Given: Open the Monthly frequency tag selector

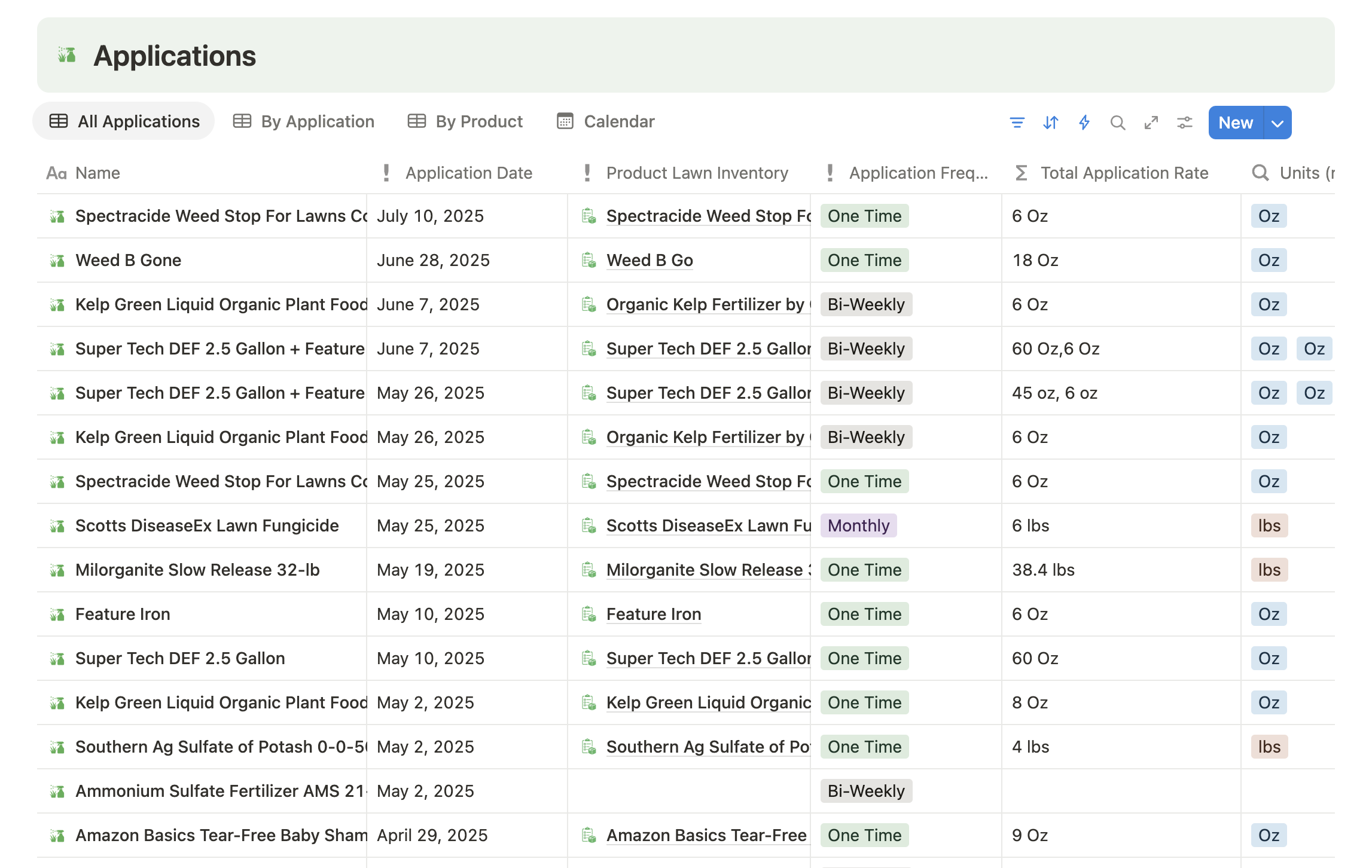Looking at the screenshot, I should [858, 525].
